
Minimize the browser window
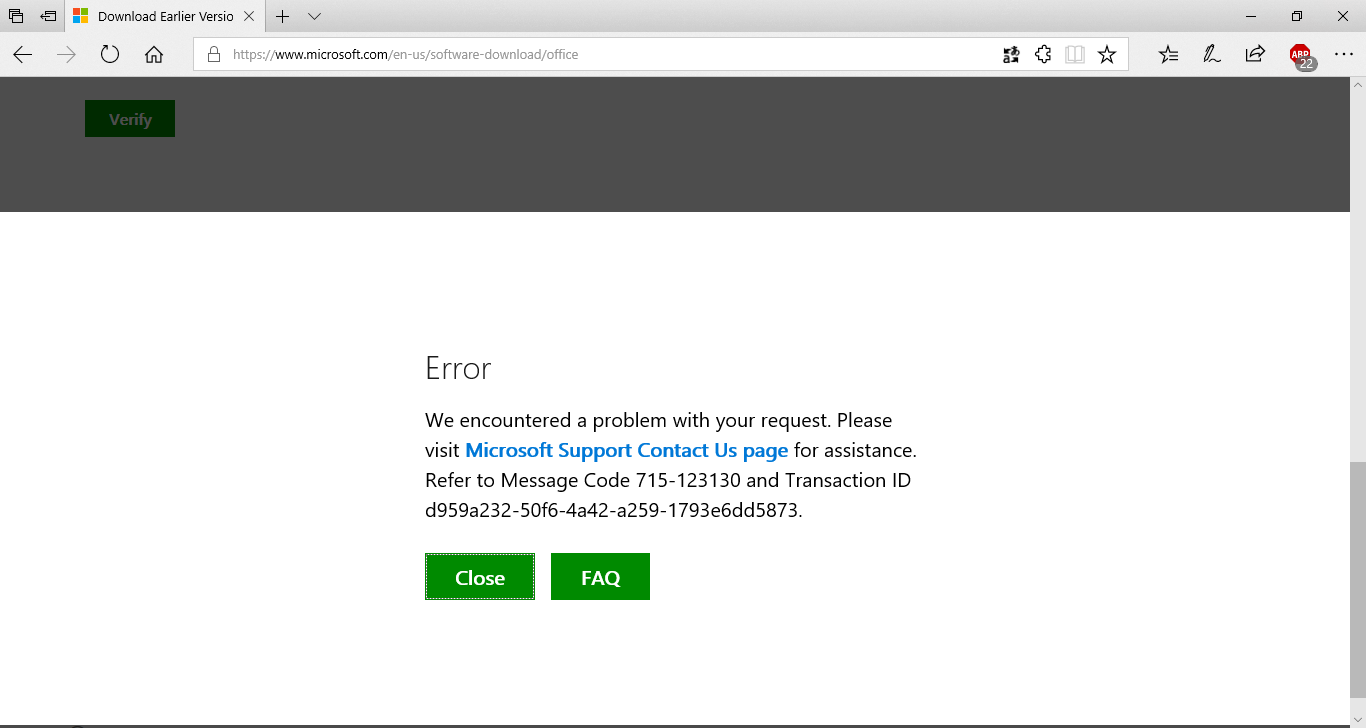coord(1251,16)
